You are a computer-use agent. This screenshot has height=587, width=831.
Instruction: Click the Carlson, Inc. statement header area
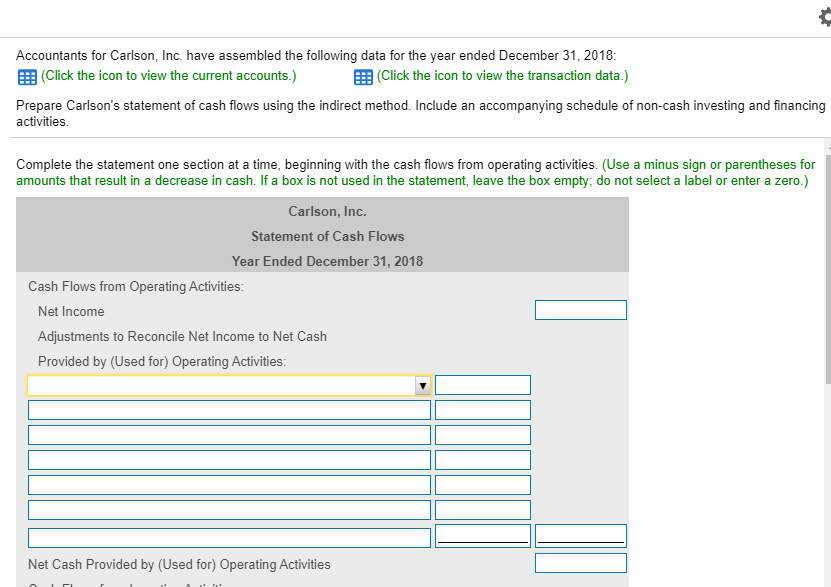tap(327, 211)
